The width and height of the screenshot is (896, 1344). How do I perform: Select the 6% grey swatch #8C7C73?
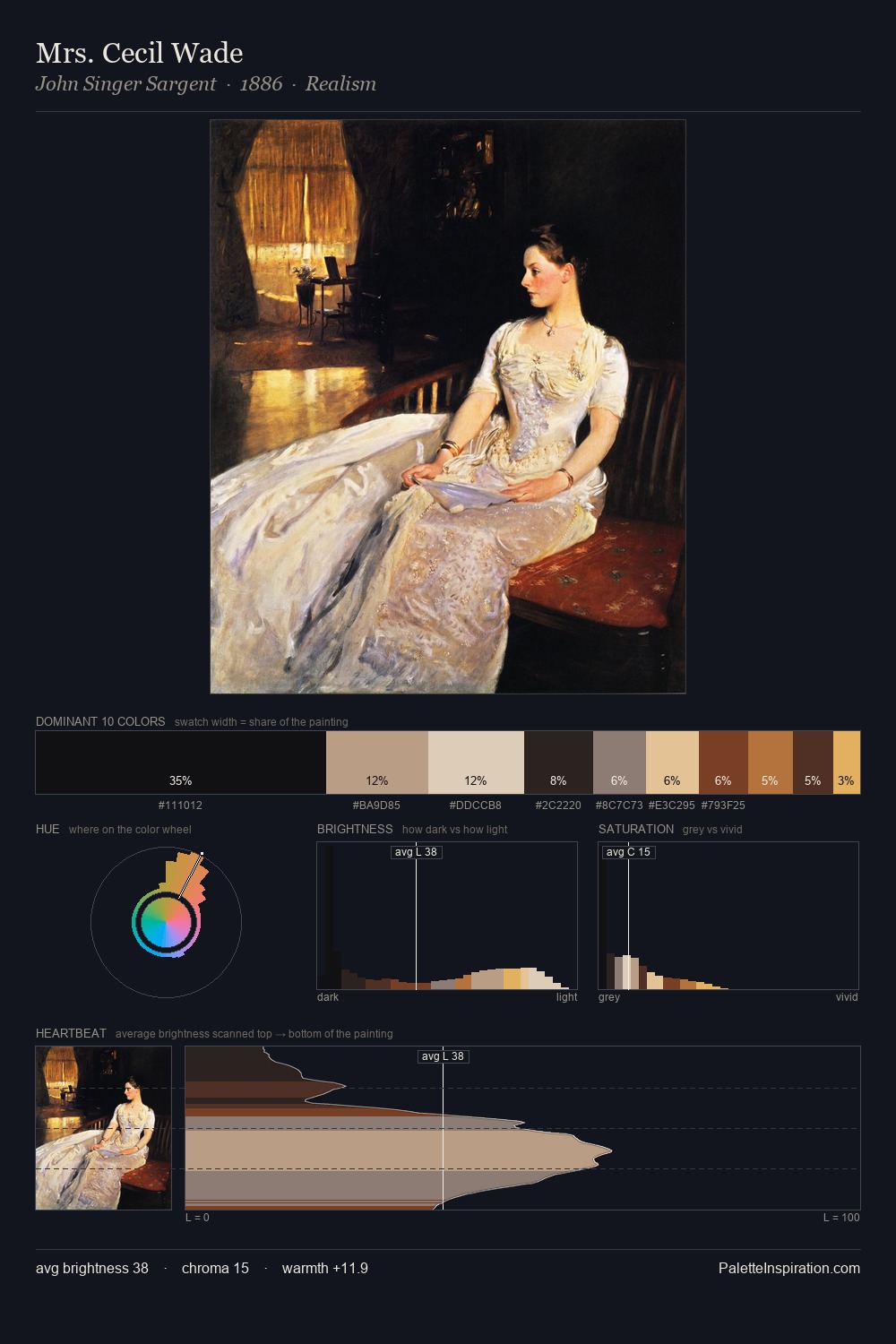tap(619, 762)
